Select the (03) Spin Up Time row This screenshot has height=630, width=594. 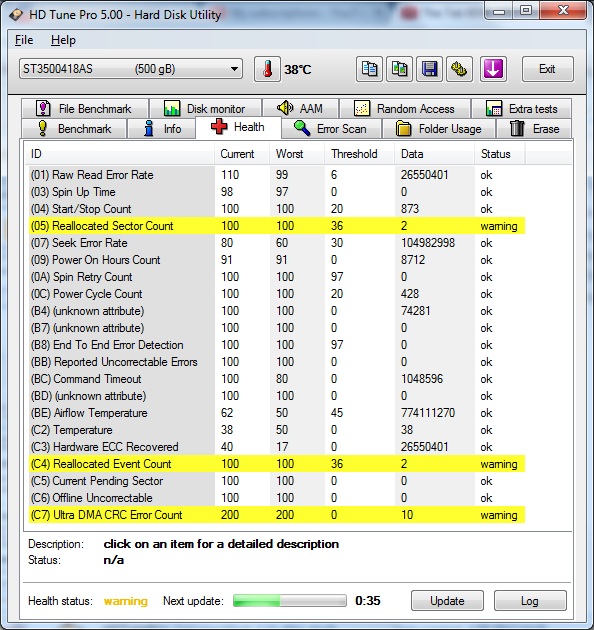point(277,192)
